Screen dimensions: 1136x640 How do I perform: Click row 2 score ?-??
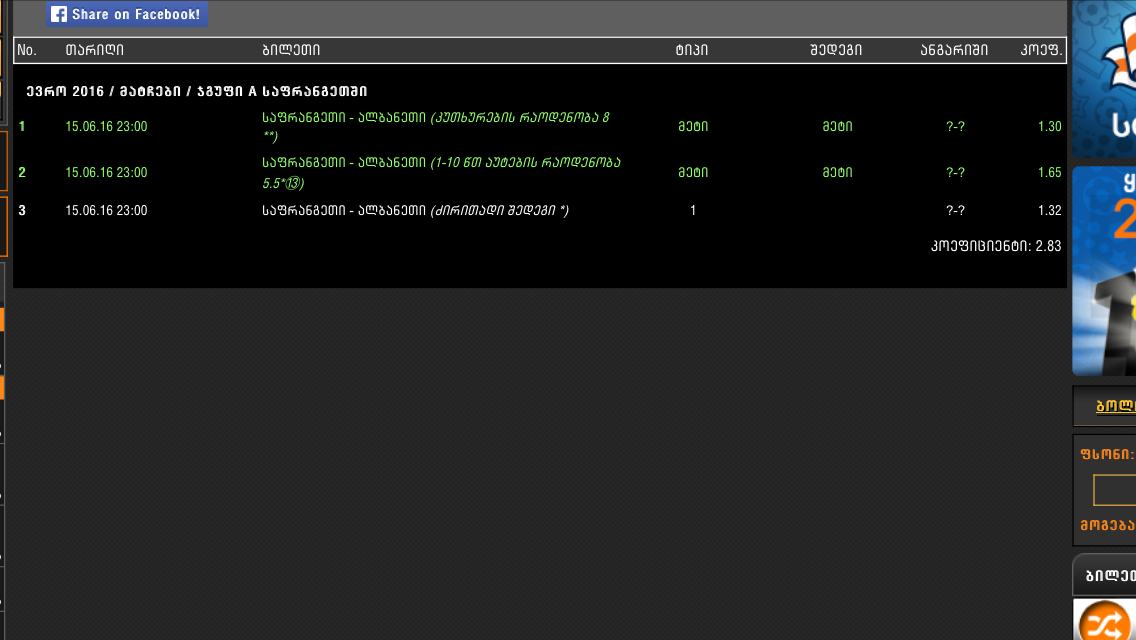click(x=955, y=173)
